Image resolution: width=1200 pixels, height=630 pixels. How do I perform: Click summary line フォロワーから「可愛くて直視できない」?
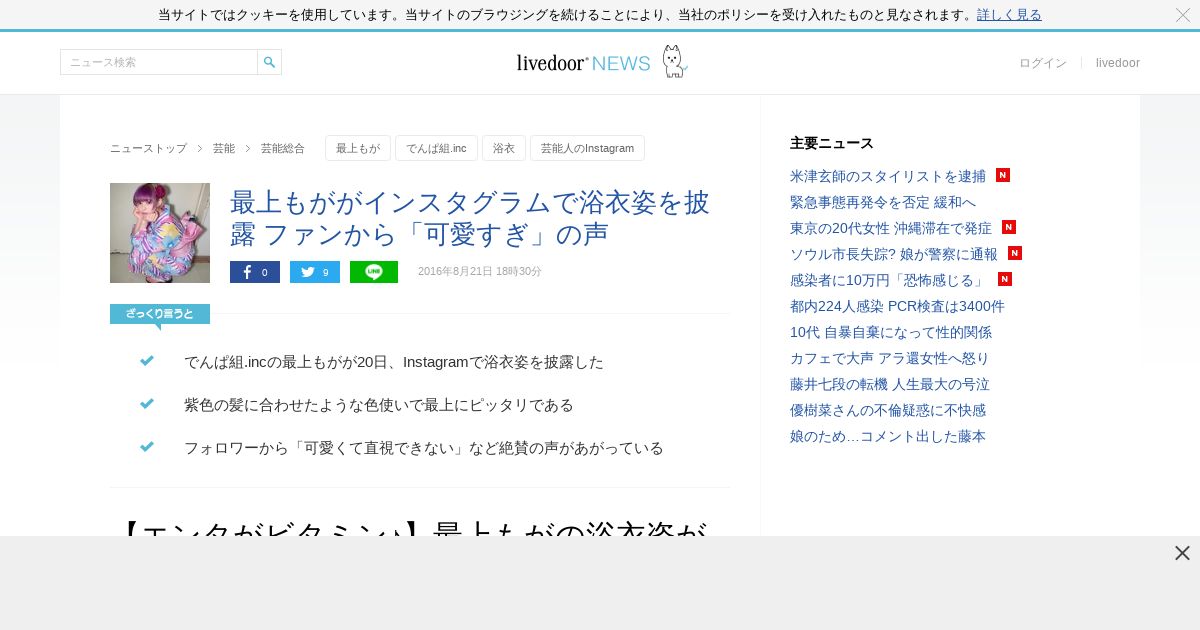coord(424,448)
